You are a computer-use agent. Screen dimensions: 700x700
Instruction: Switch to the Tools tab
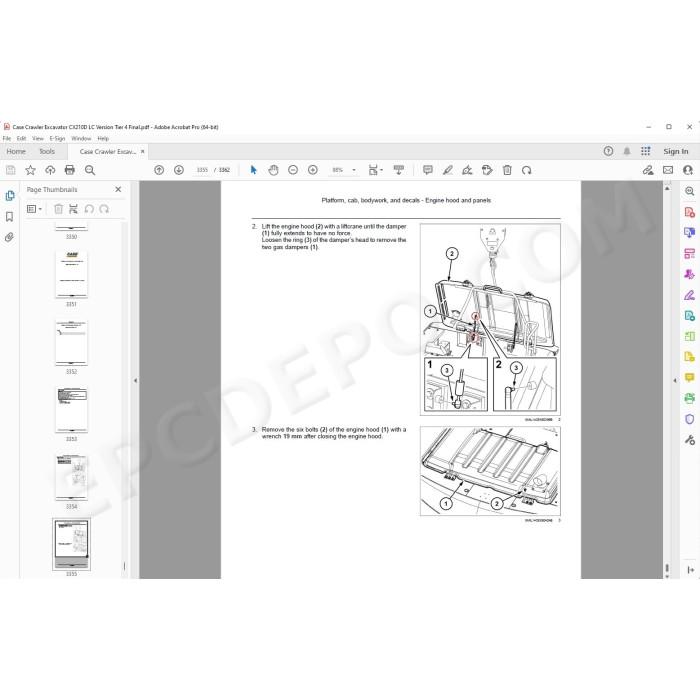pyautogui.click(x=47, y=151)
